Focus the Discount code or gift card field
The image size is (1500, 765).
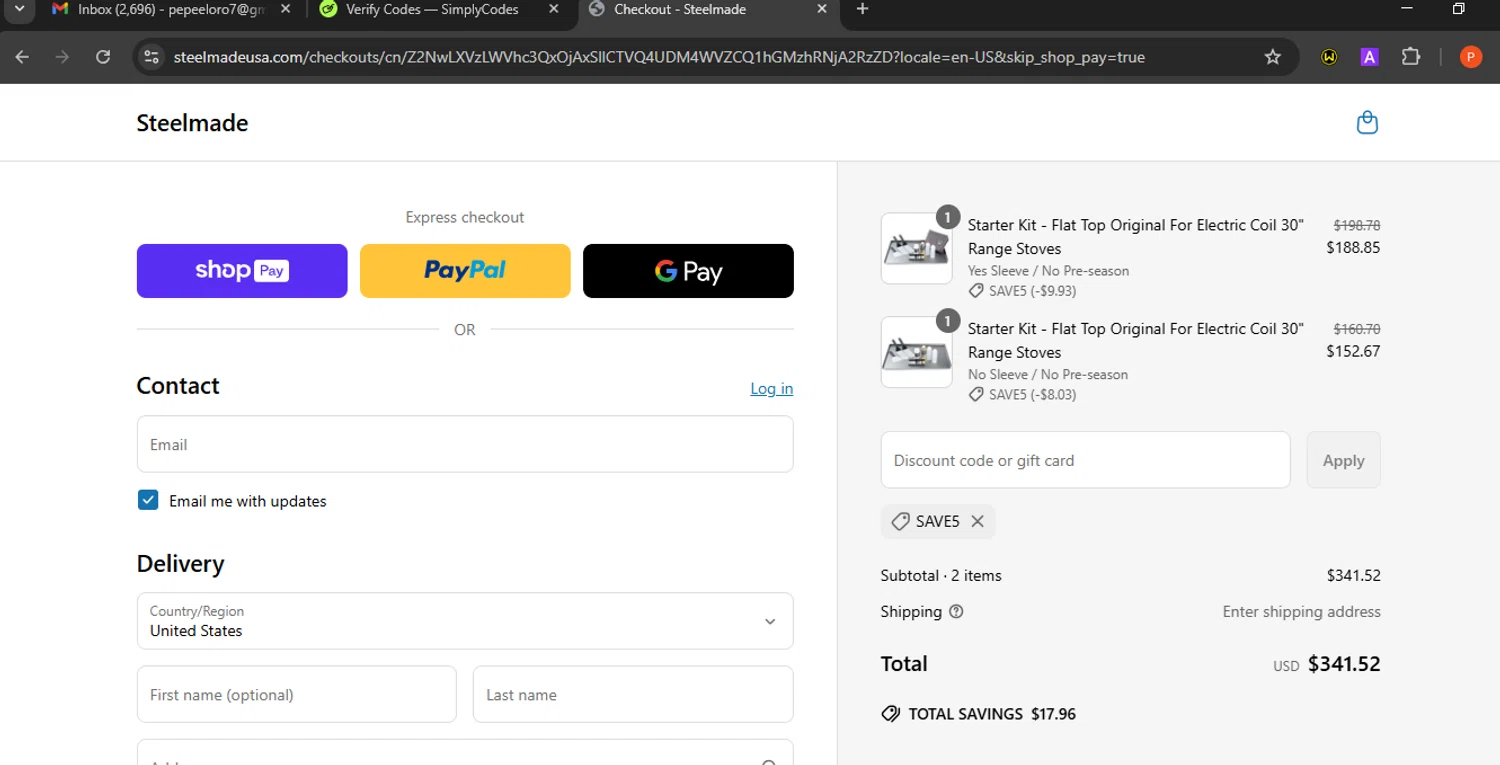point(1085,460)
